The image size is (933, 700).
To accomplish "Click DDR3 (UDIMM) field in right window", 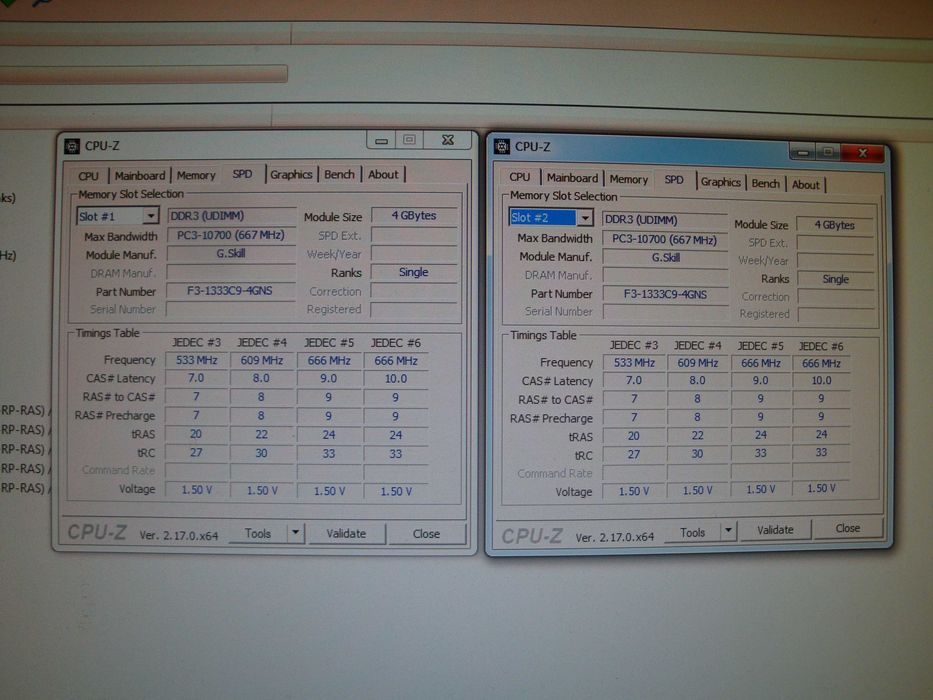I will [x=665, y=220].
